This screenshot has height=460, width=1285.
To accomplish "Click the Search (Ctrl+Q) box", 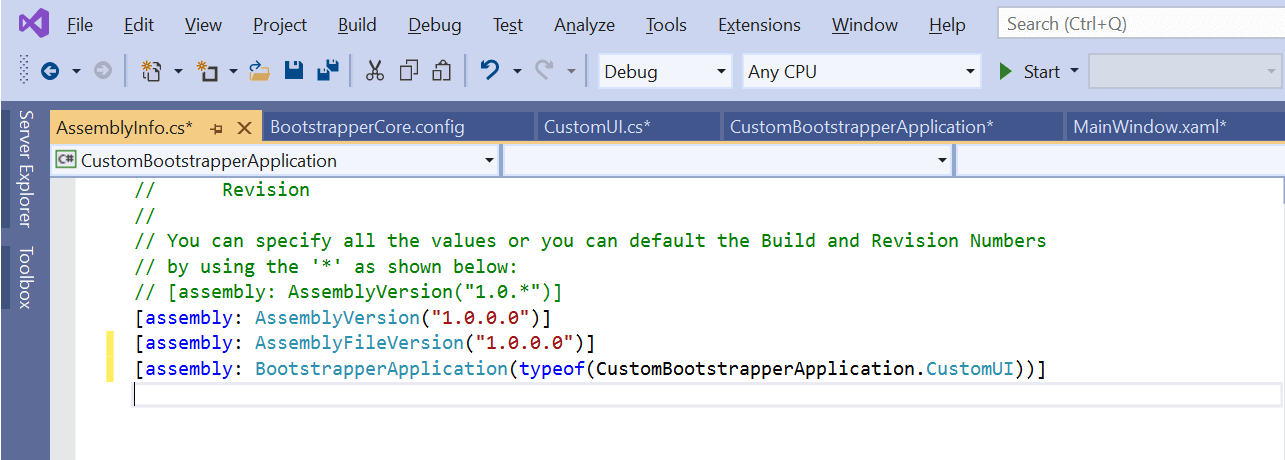I will pyautogui.click(x=1140, y=24).
